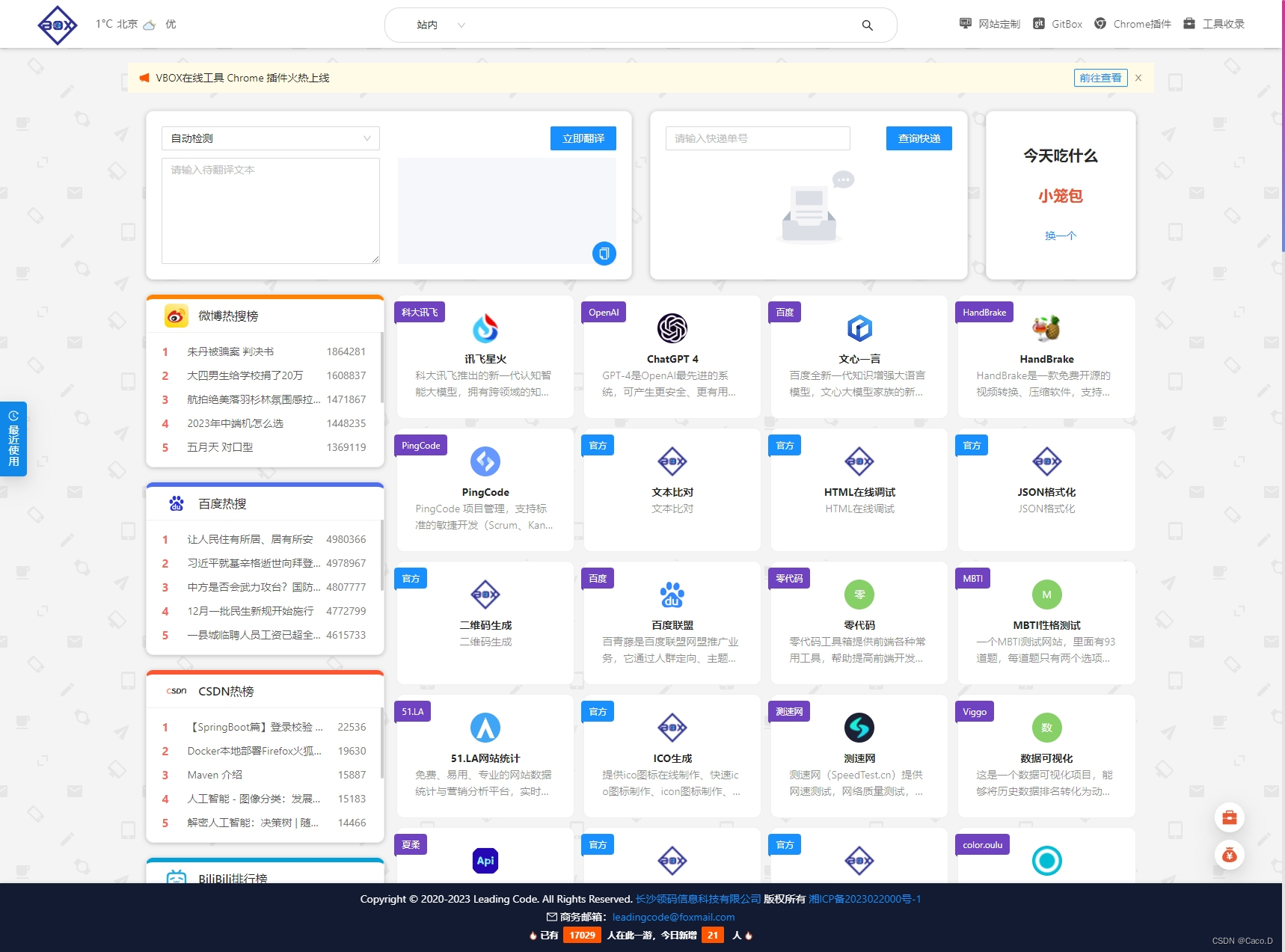The width and height of the screenshot is (1285, 952).
Task: Open the 零代码 green circle icon
Action: click(x=859, y=595)
